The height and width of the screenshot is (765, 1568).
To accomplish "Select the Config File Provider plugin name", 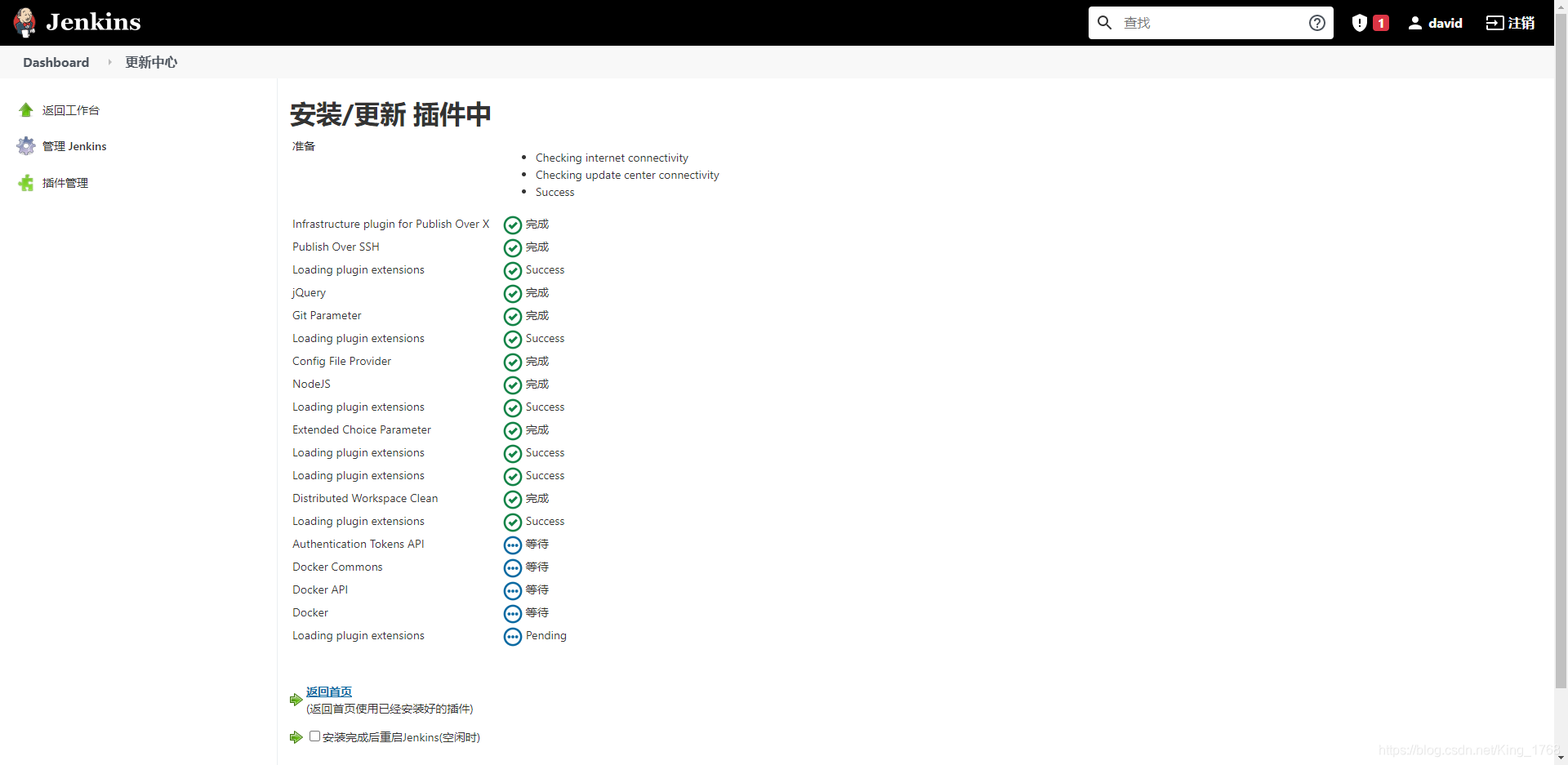I will point(341,361).
